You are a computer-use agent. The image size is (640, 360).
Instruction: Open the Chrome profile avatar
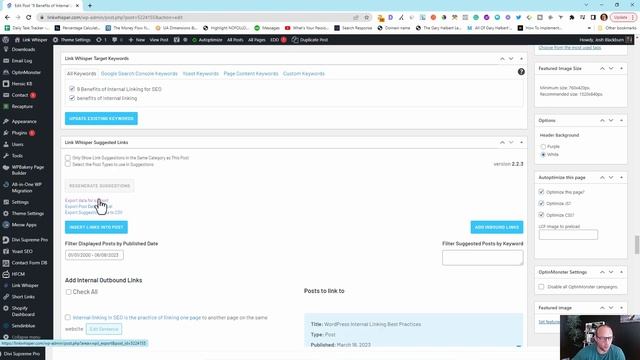click(x=604, y=18)
